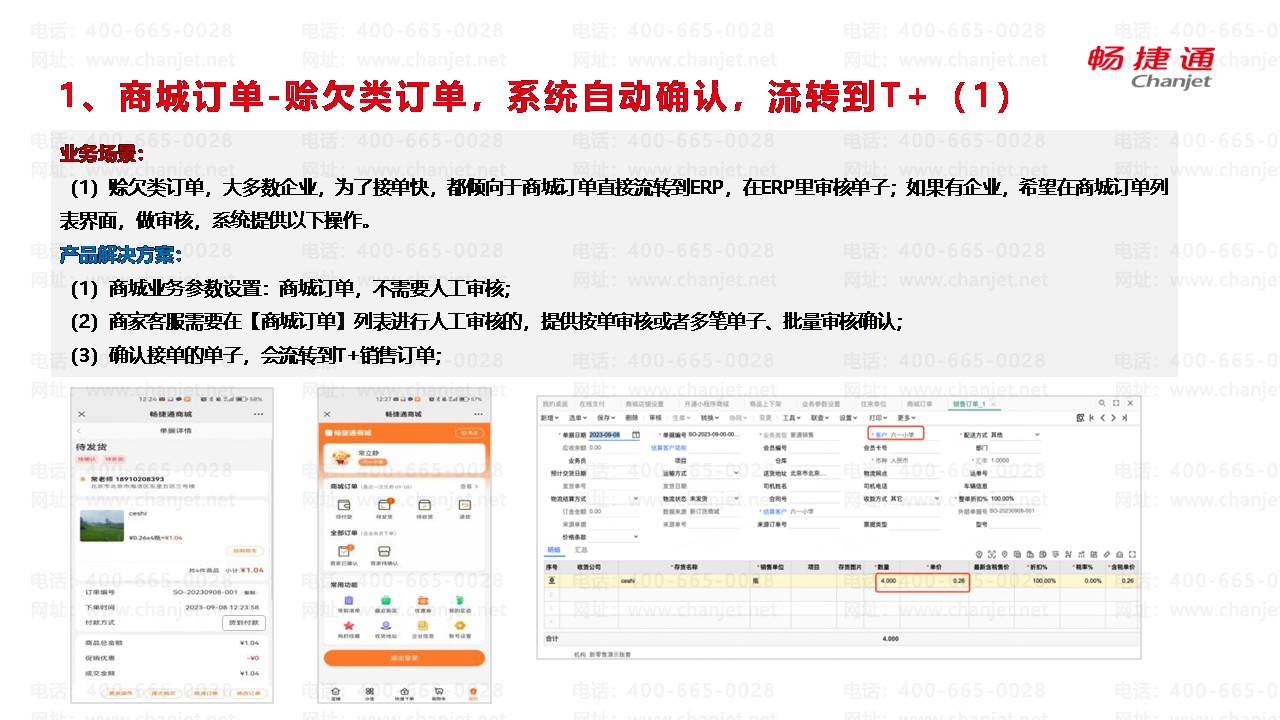Switch to the 商城订单 tab in T+
This screenshot has width=1280, height=720.
(x=920, y=403)
